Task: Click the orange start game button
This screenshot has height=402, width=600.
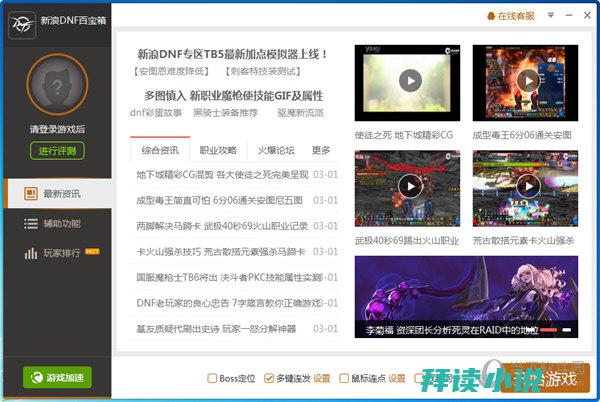Action: coord(546,378)
